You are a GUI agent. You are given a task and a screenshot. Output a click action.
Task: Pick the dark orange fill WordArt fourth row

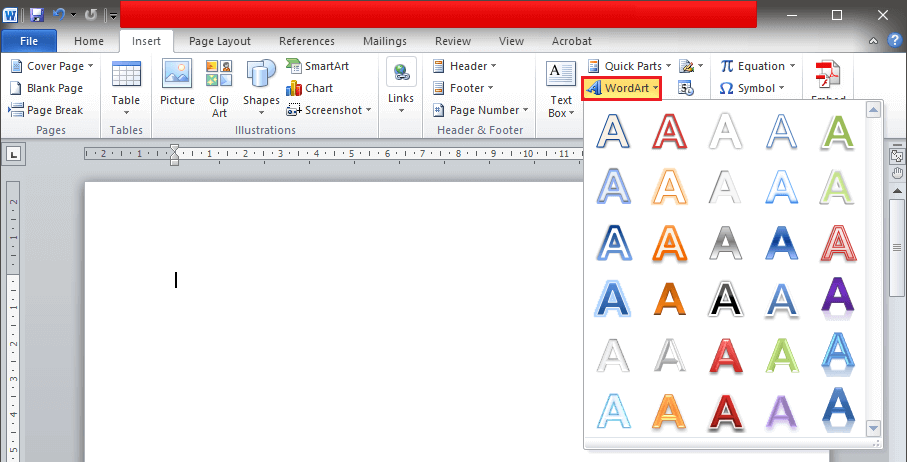pos(669,297)
